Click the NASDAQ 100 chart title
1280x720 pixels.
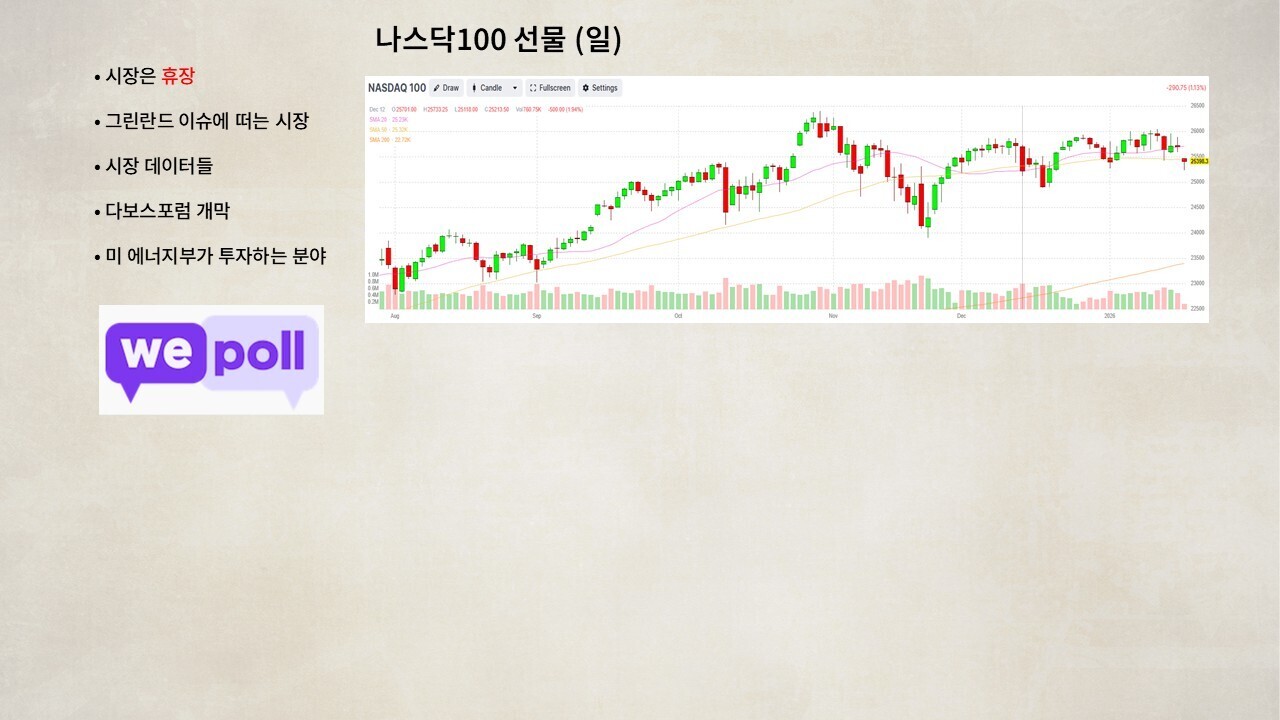[x=397, y=88]
